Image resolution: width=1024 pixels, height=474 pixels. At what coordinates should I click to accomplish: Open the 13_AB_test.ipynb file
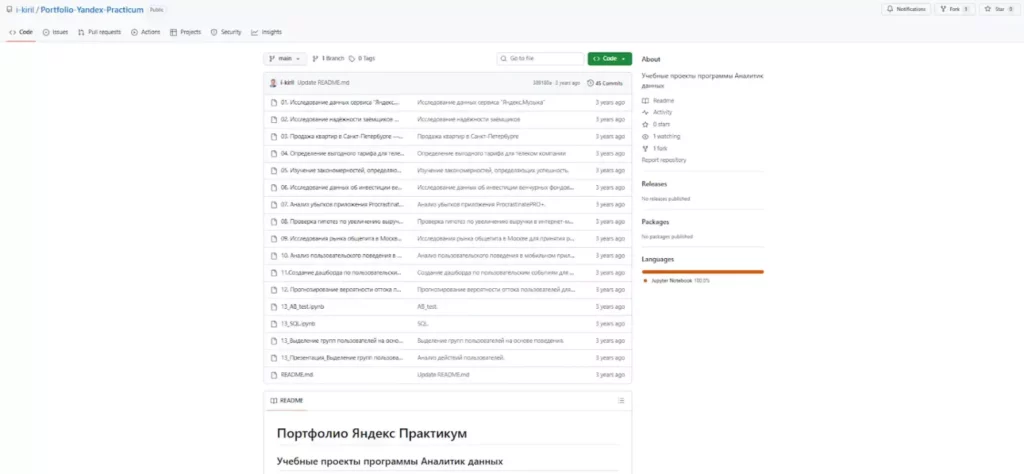tap(303, 306)
